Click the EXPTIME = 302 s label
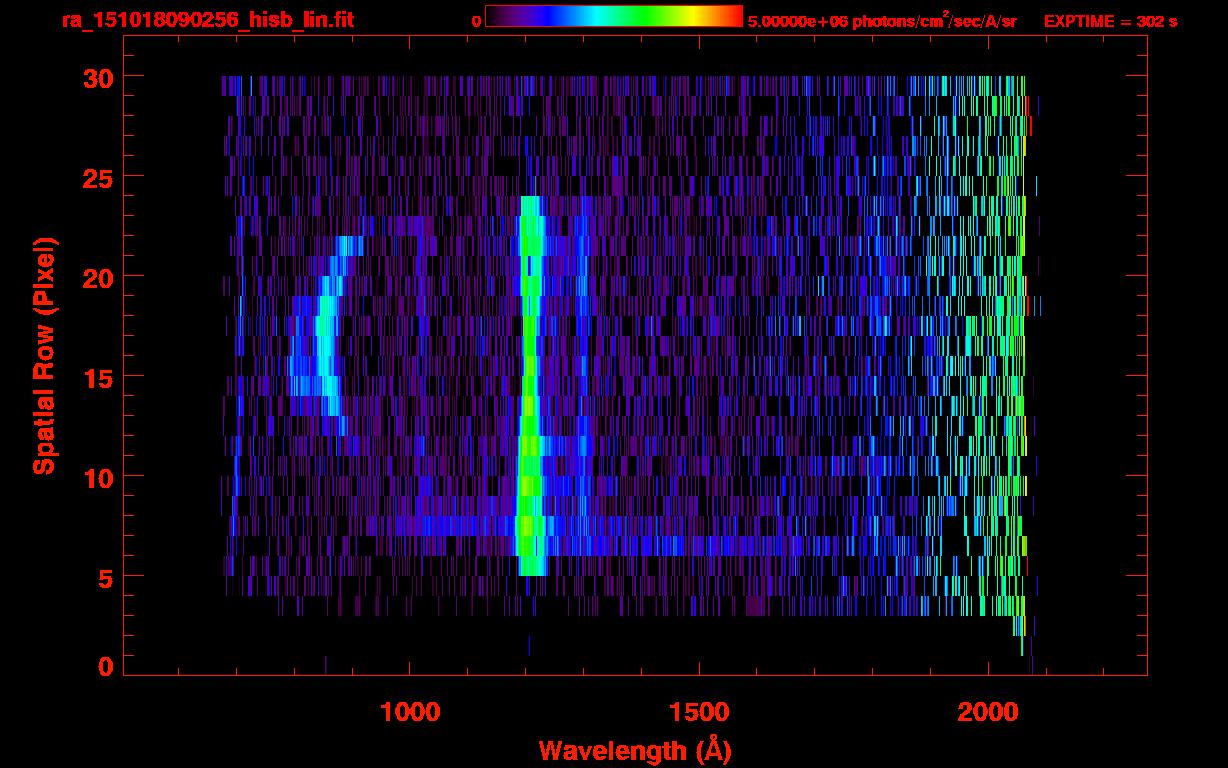 pos(1110,21)
